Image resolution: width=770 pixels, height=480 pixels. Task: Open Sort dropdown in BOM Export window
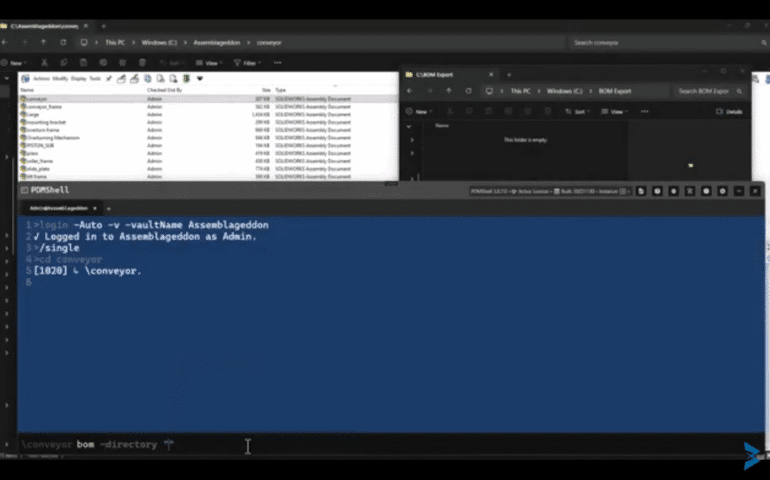[578, 112]
